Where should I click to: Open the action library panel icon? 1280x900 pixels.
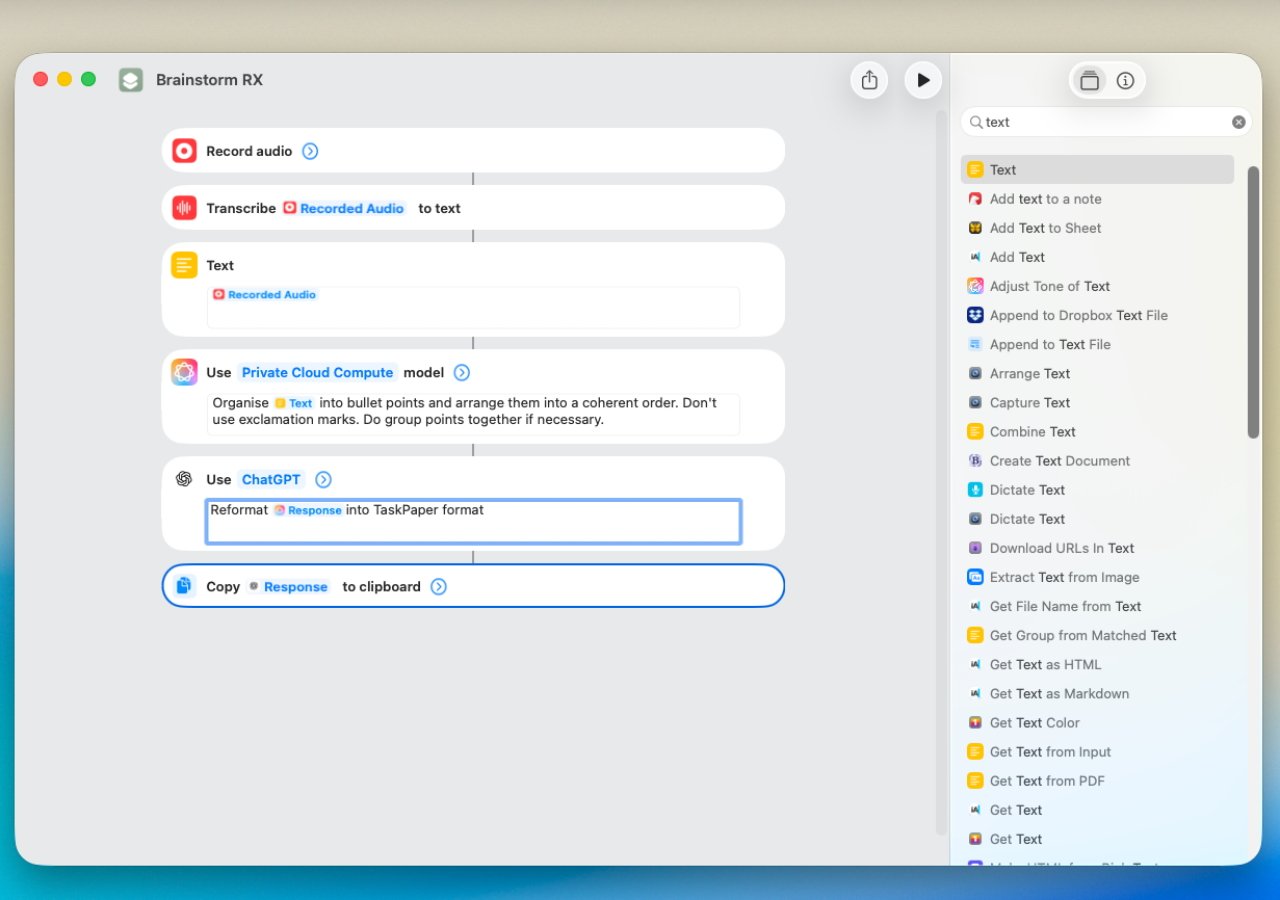pos(1089,81)
